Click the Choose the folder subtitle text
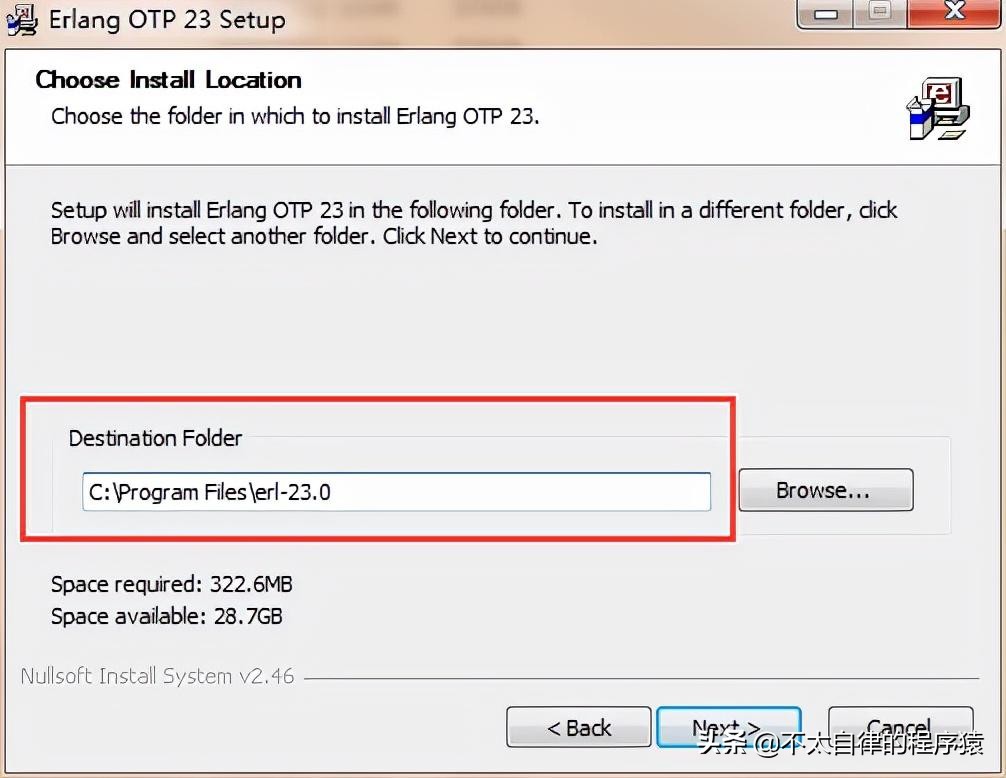 click(295, 116)
